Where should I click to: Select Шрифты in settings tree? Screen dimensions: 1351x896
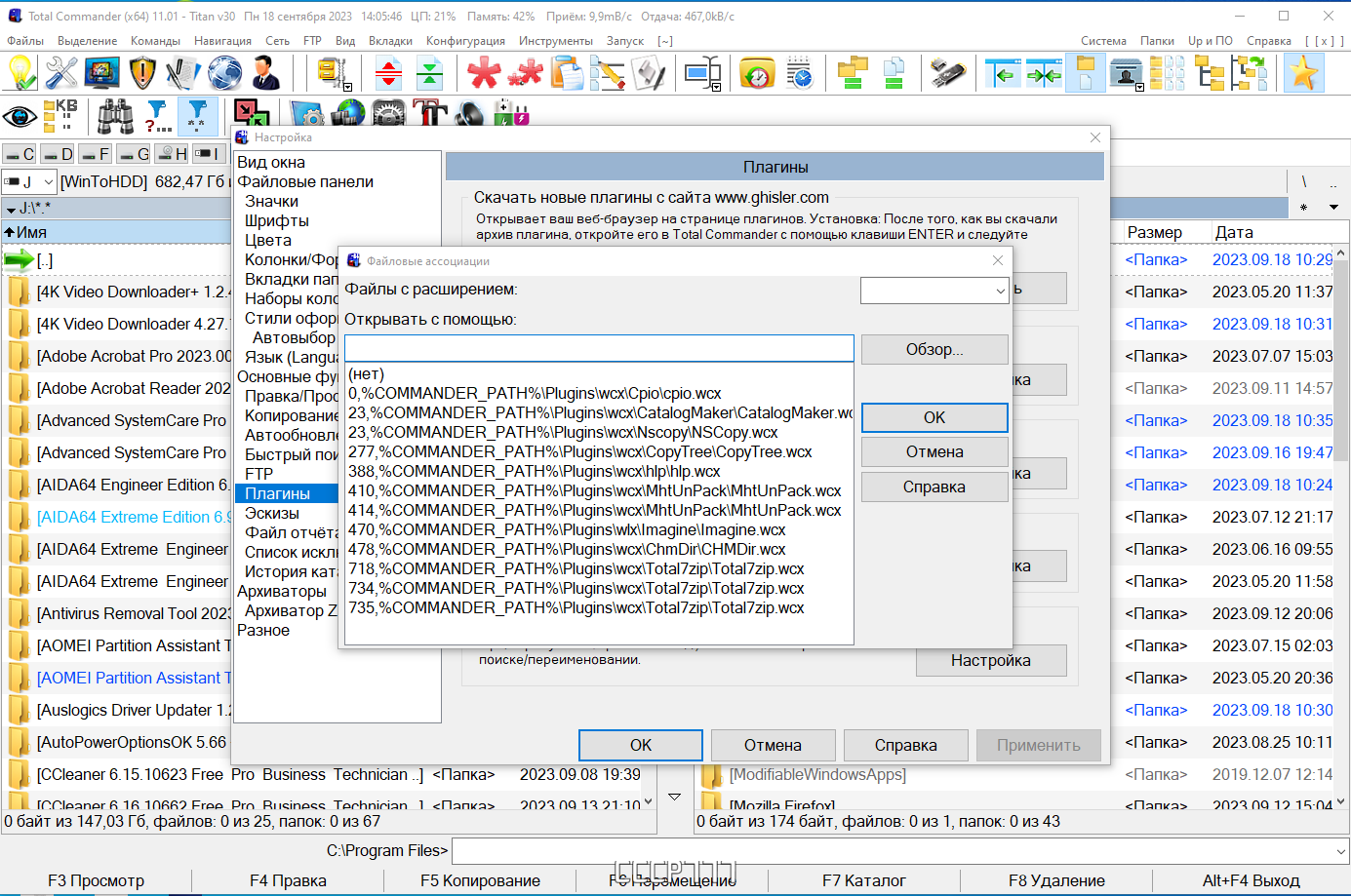[x=276, y=220]
